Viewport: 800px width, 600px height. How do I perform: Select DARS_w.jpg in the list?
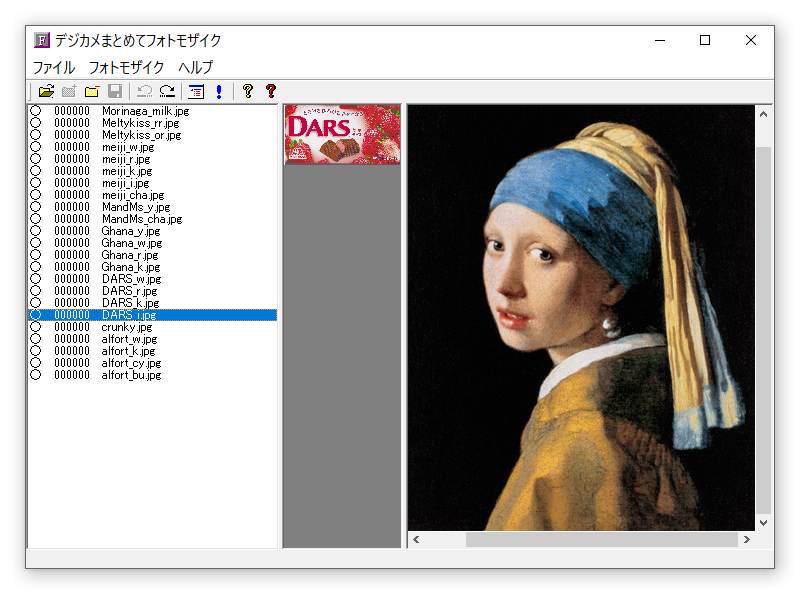(153, 279)
